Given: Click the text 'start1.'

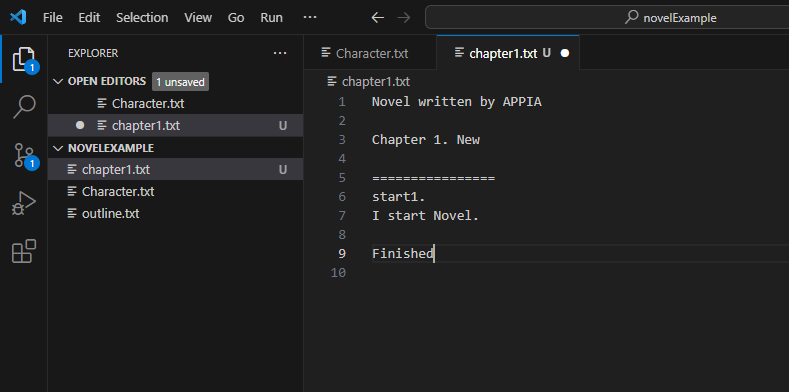Looking at the screenshot, I should click(x=399, y=197).
